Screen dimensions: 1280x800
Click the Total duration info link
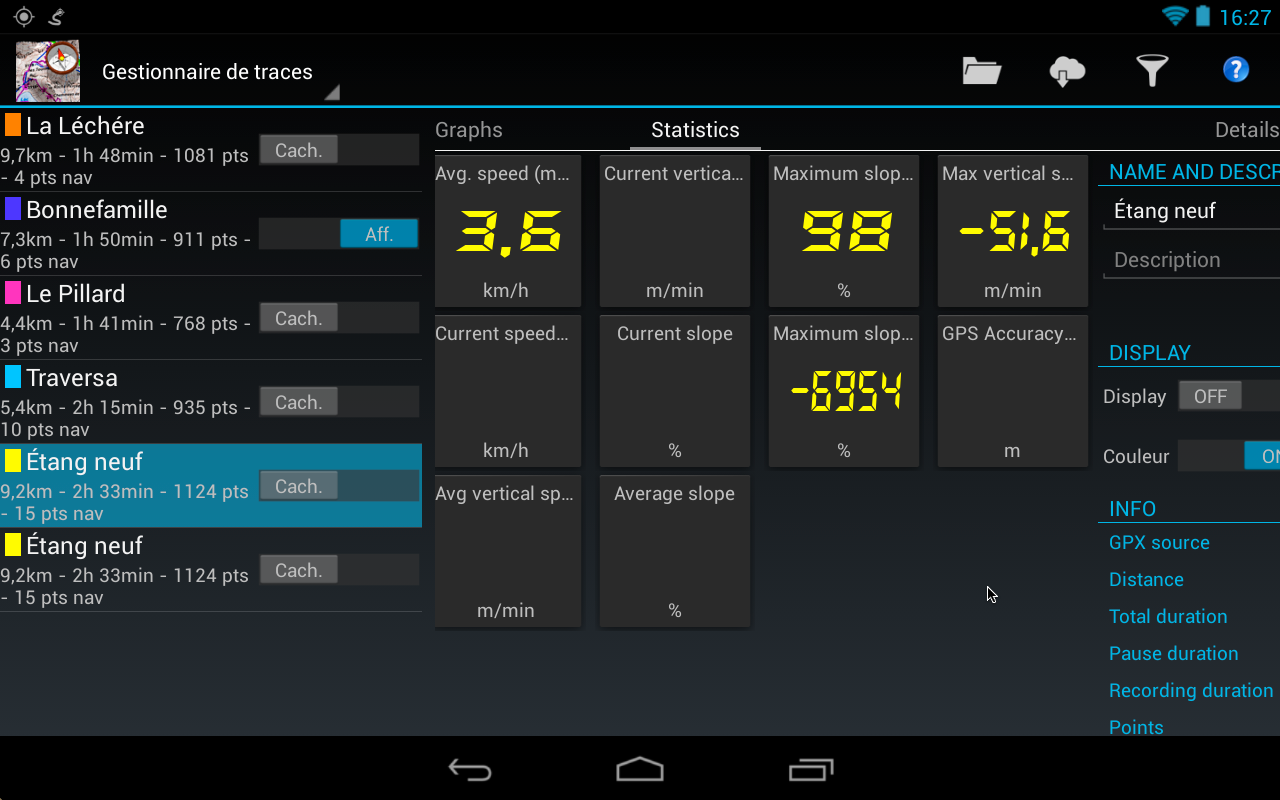pos(1168,617)
